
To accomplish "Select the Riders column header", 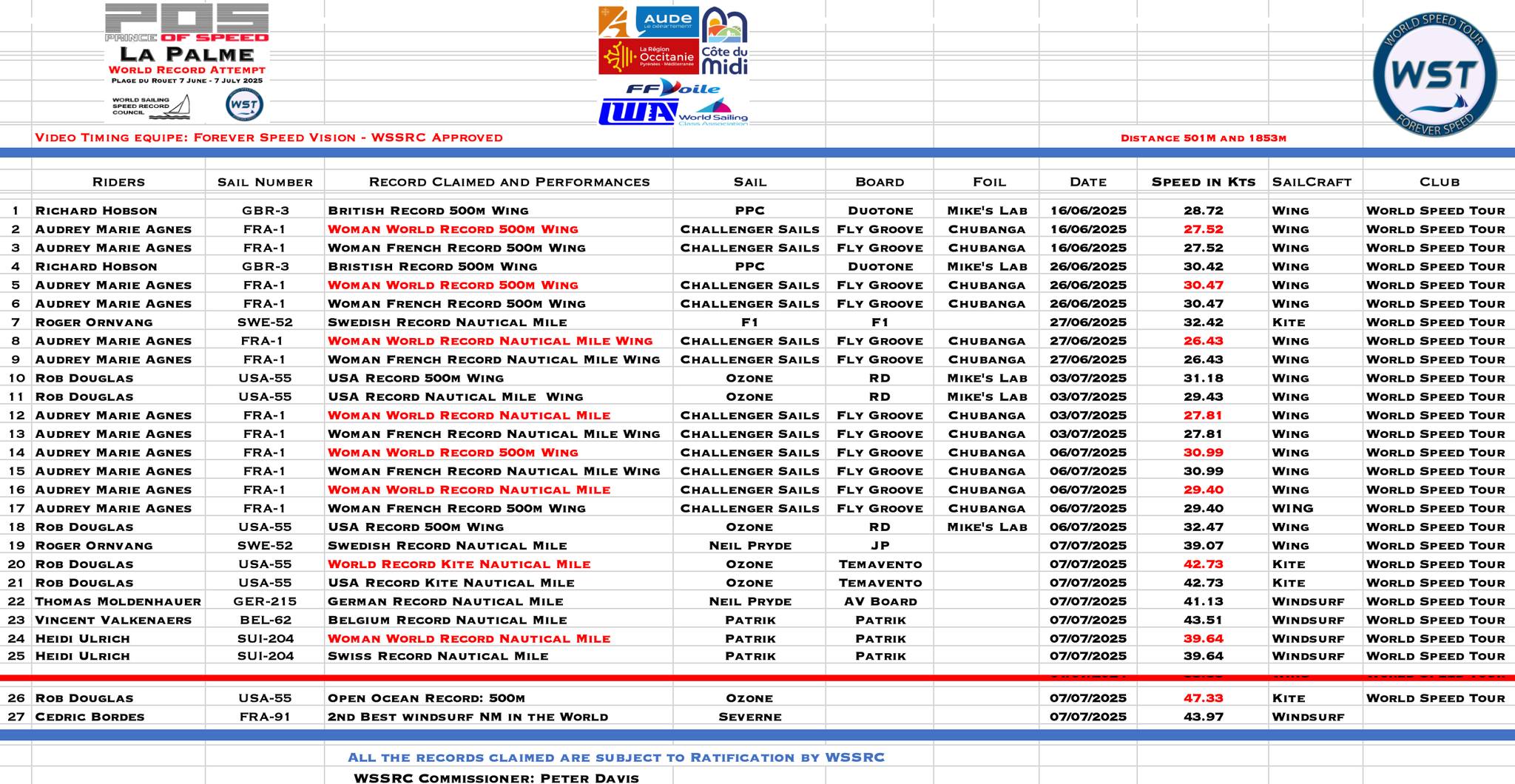I will pos(118,182).
